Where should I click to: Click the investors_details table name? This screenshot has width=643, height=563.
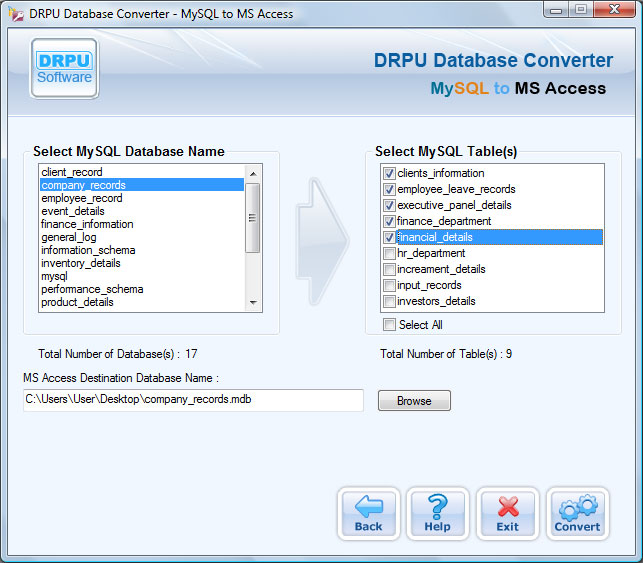coord(436,301)
